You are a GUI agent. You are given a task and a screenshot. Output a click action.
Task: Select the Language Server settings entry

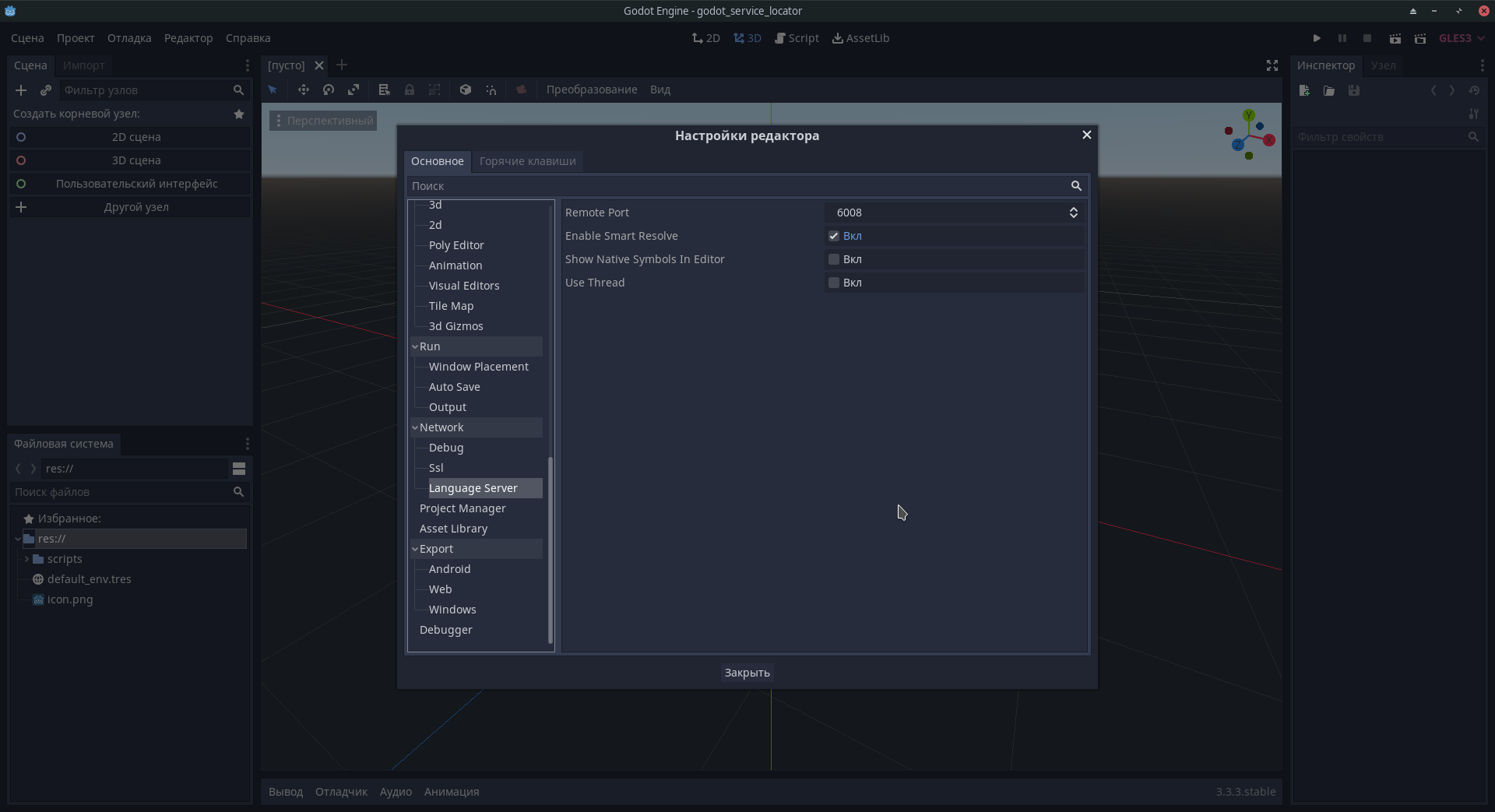[473, 488]
